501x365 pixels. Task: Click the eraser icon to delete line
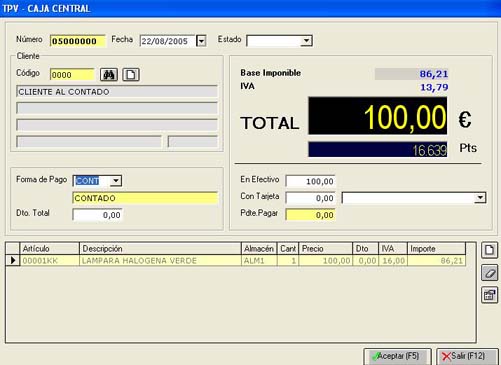click(x=489, y=273)
